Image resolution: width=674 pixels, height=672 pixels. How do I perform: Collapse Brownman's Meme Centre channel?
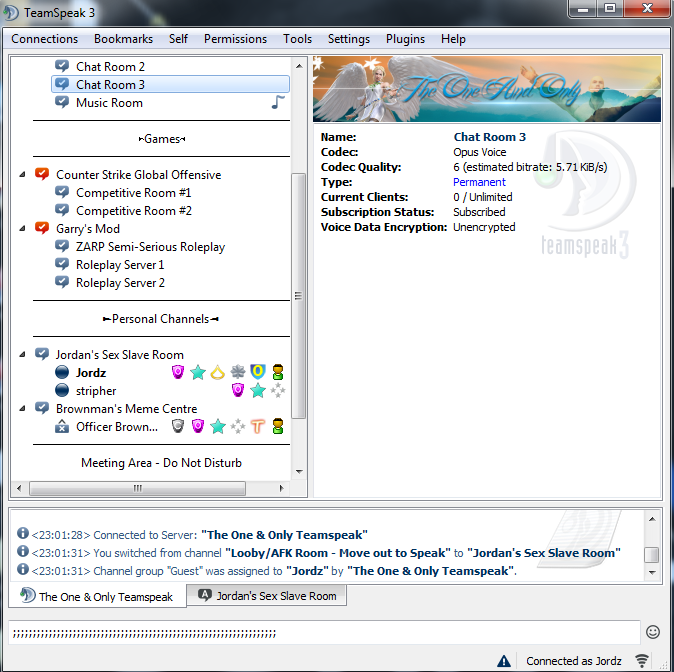click(x=22, y=408)
